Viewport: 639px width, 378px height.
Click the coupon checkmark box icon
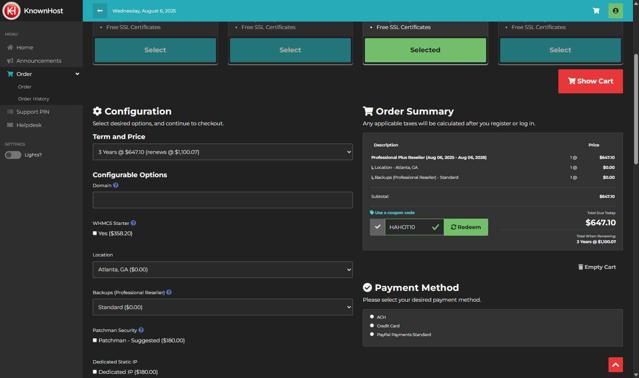(377, 227)
